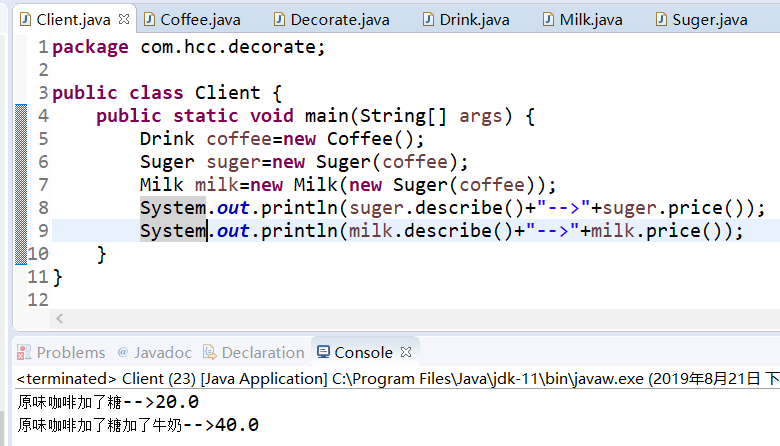Screen dimensions: 780x446
Task: Click console output line ending 20.0
Action: coord(108,402)
